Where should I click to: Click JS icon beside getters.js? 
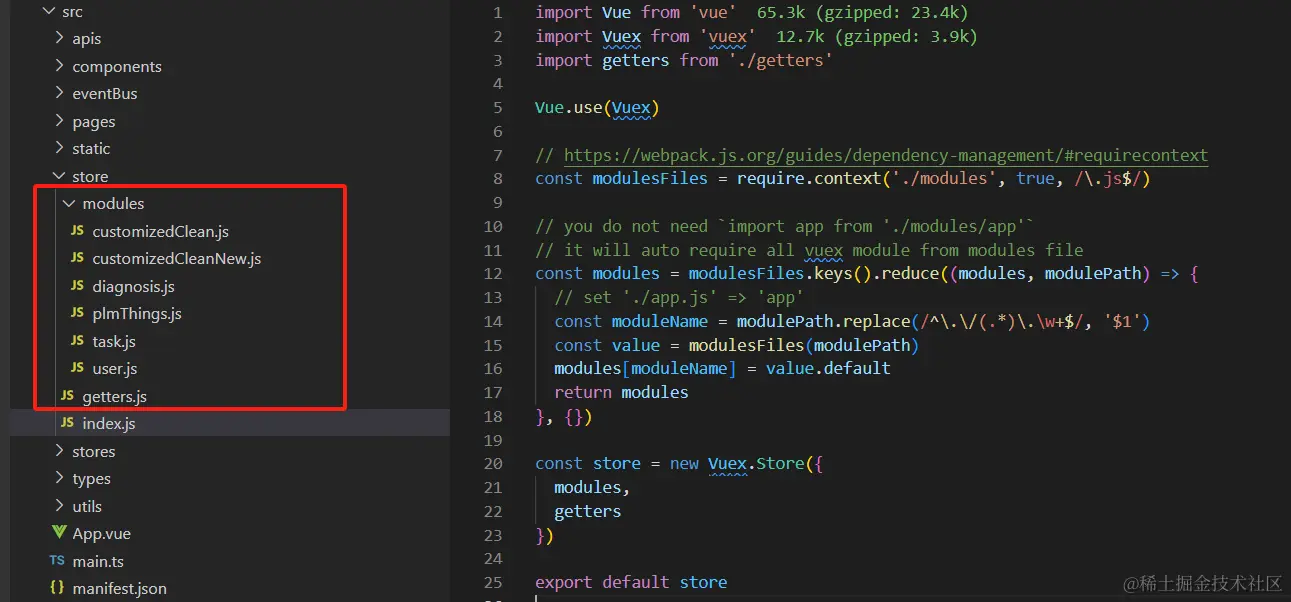[x=67, y=396]
